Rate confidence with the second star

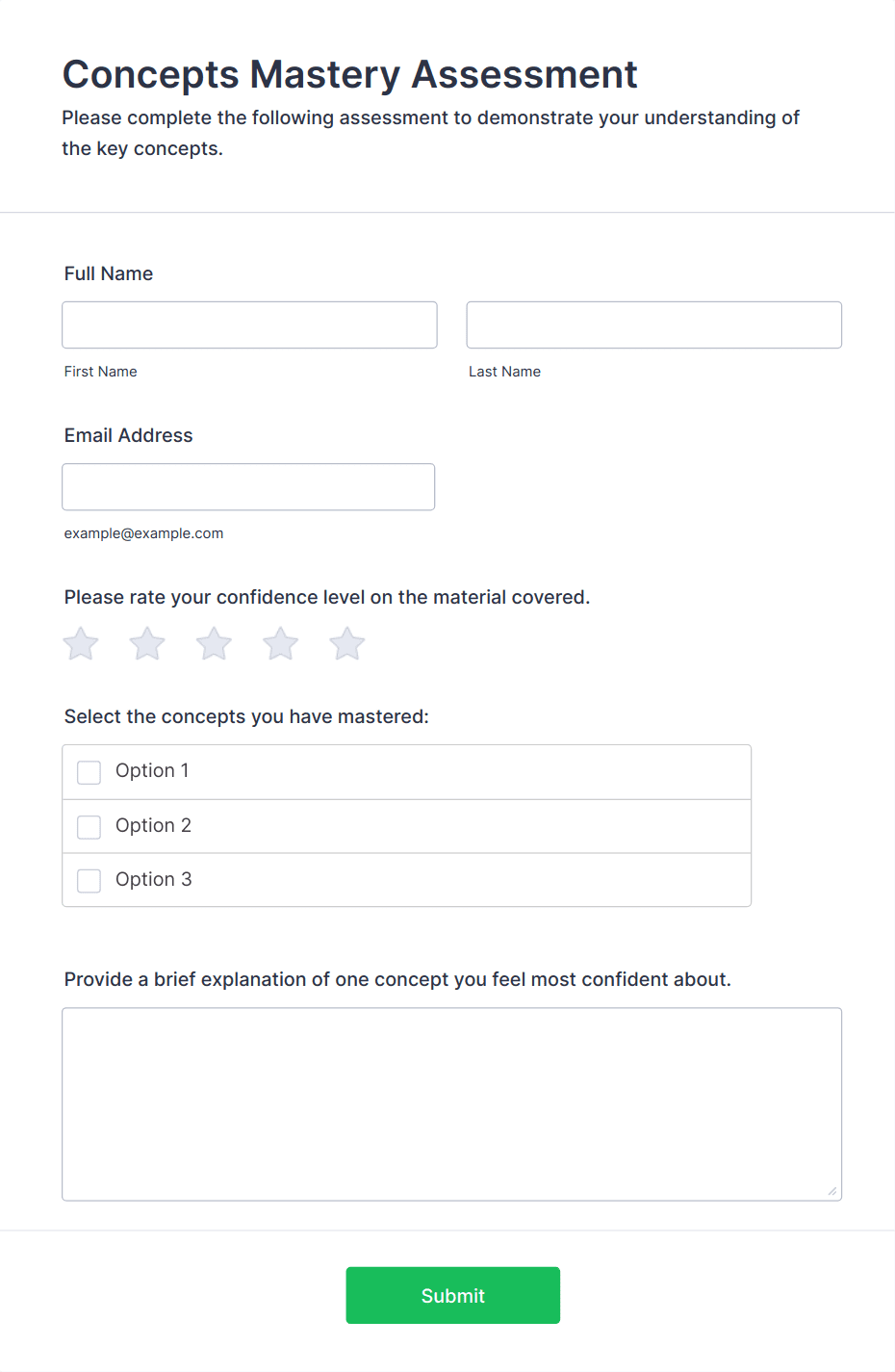[147, 644]
